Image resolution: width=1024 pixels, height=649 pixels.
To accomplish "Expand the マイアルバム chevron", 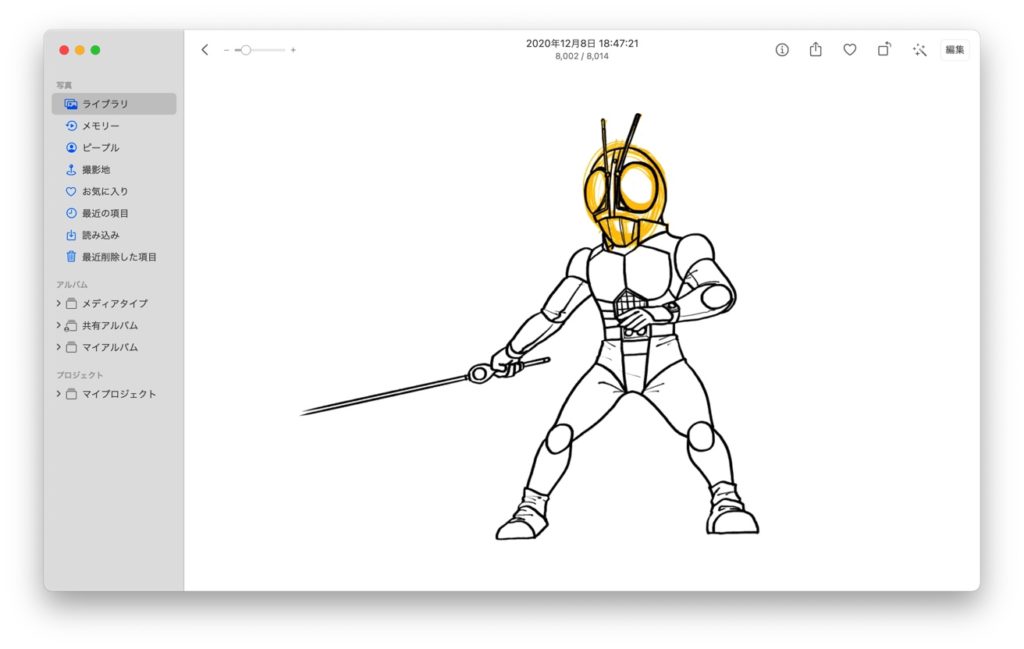I will click(x=58, y=347).
